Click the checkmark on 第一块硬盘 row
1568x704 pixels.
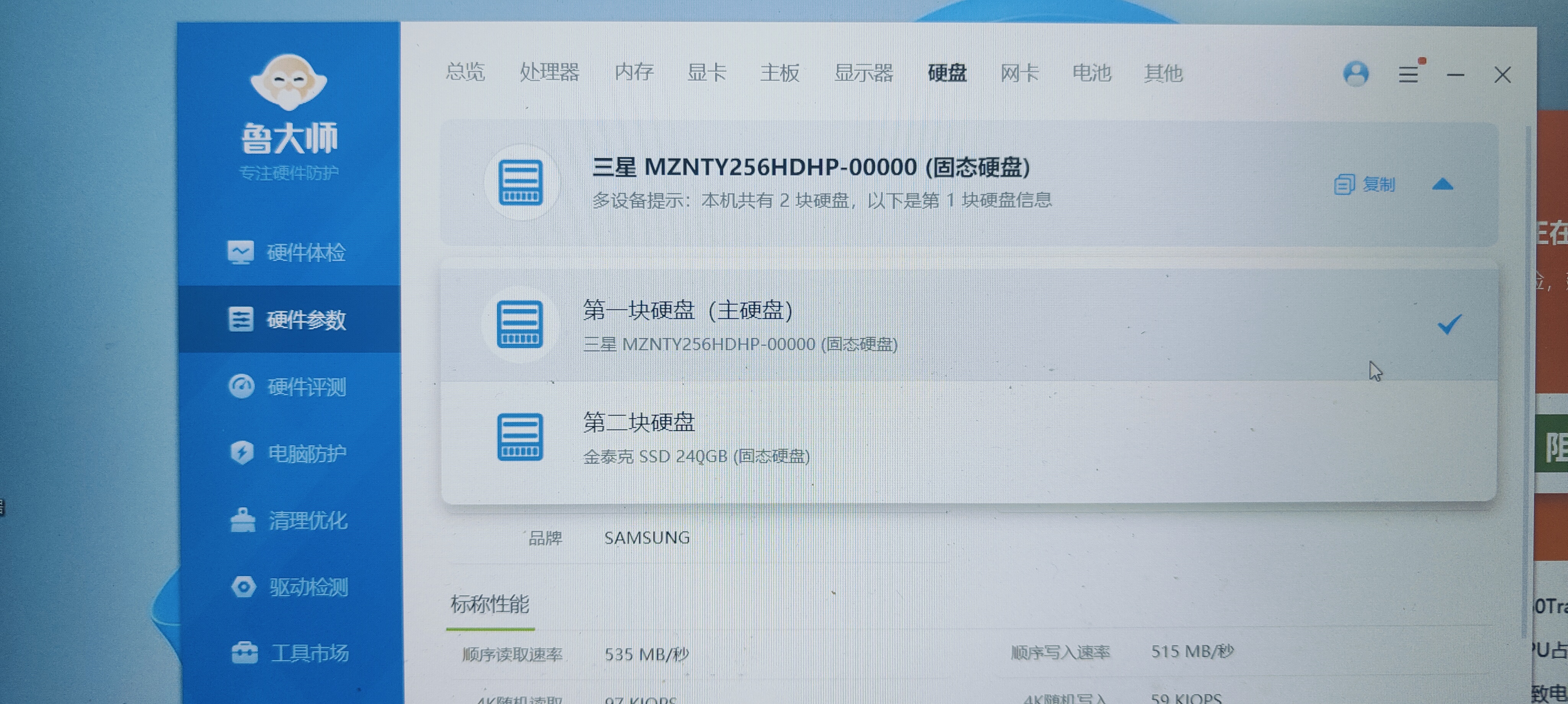pos(1449,324)
